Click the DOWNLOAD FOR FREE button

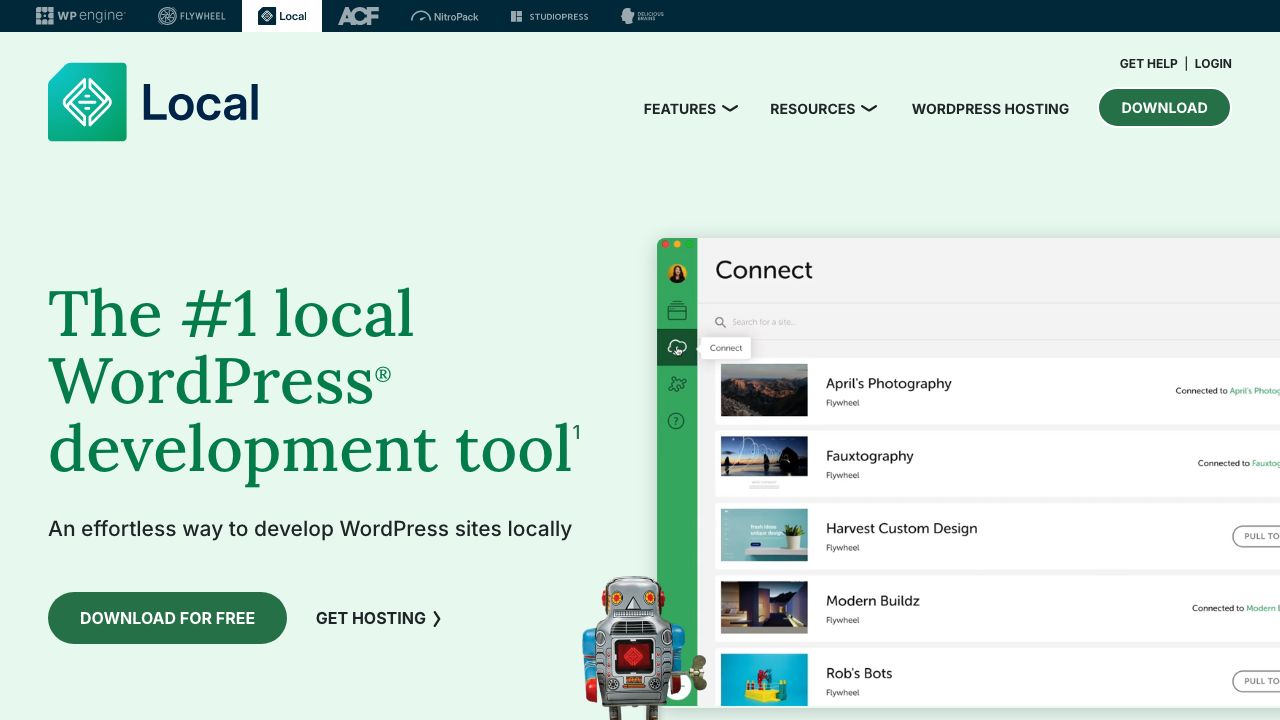pyautogui.click(x=167, y=618)
